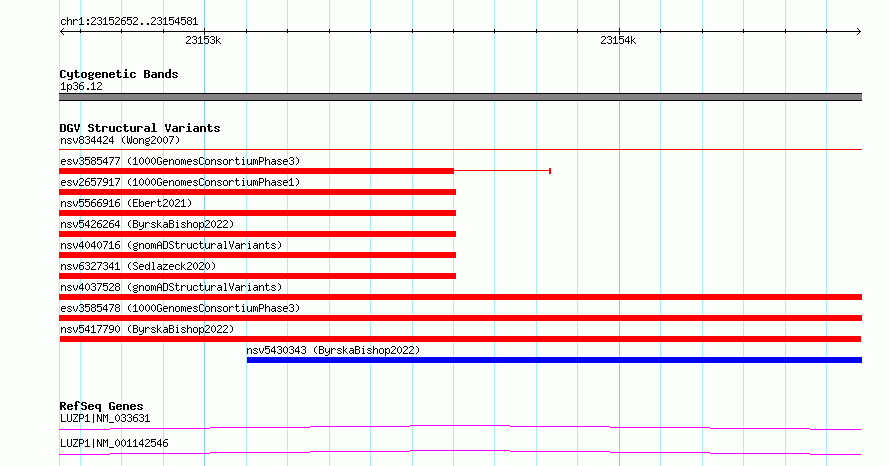Open variant esv2657917 (1000GenomesConsortiumPhase1) label

(180, 182)
